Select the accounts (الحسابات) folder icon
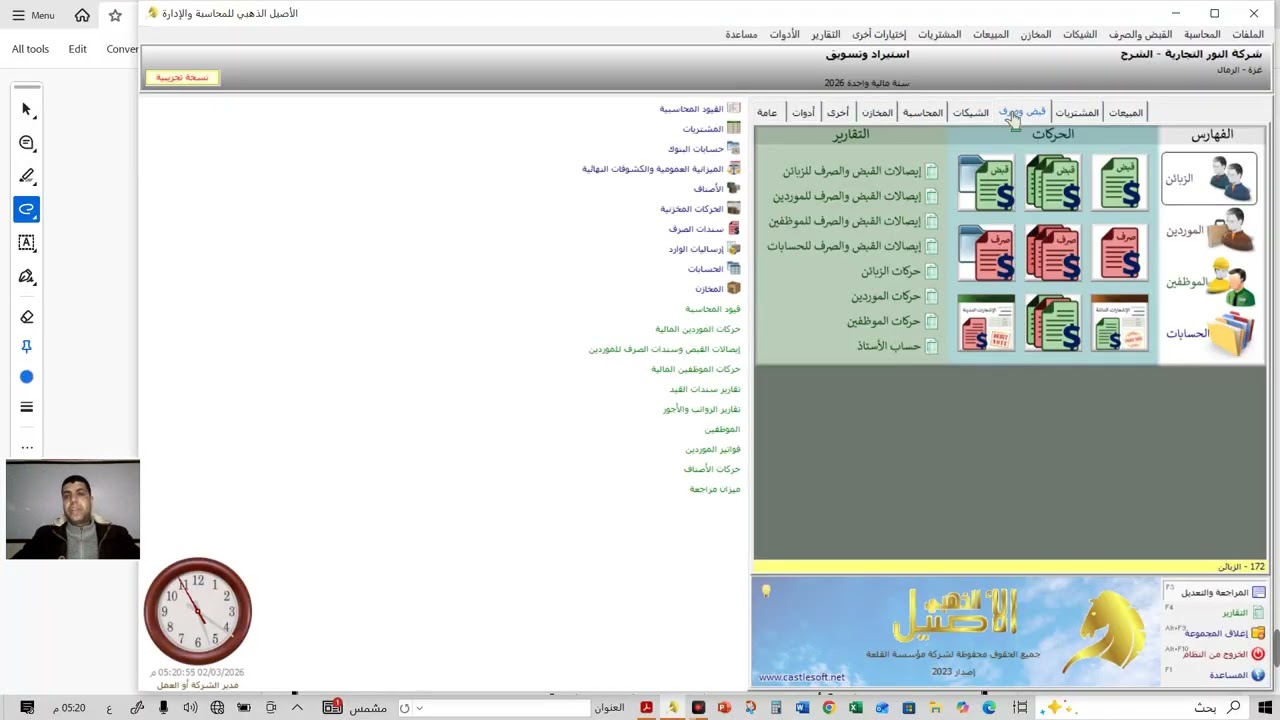This screenshot has width=1280, height=720. (x=1209, y=333)
